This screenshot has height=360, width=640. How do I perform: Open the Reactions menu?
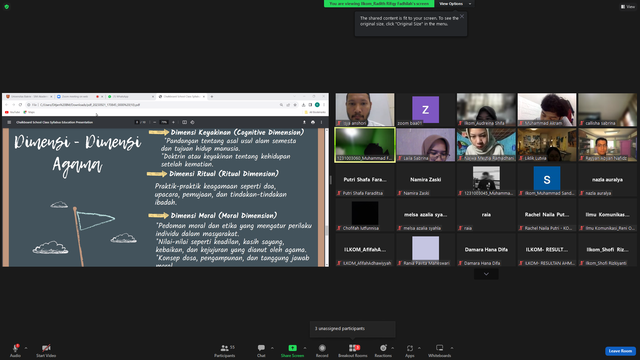point(383,350)
